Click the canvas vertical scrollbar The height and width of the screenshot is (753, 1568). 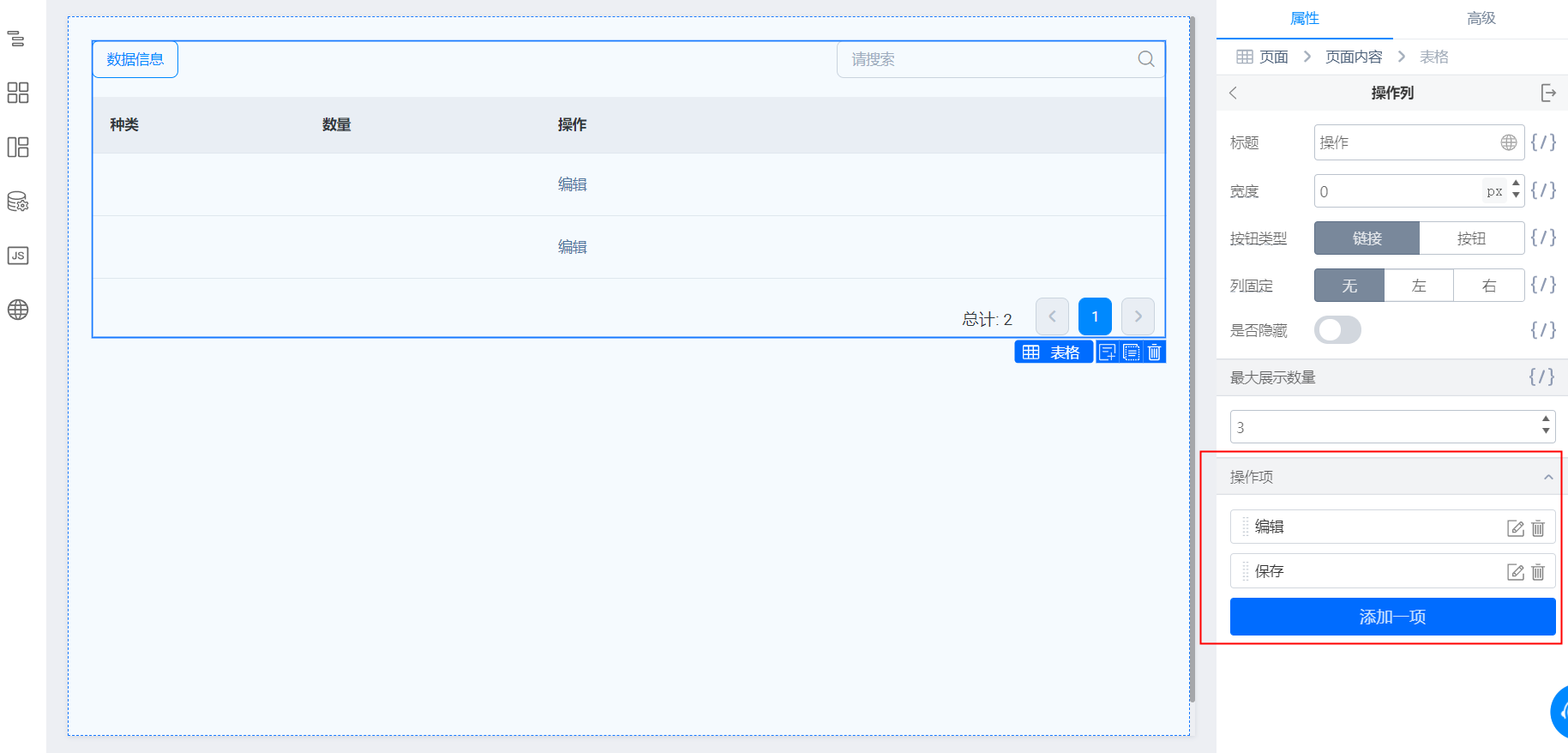click(1192, 360)
